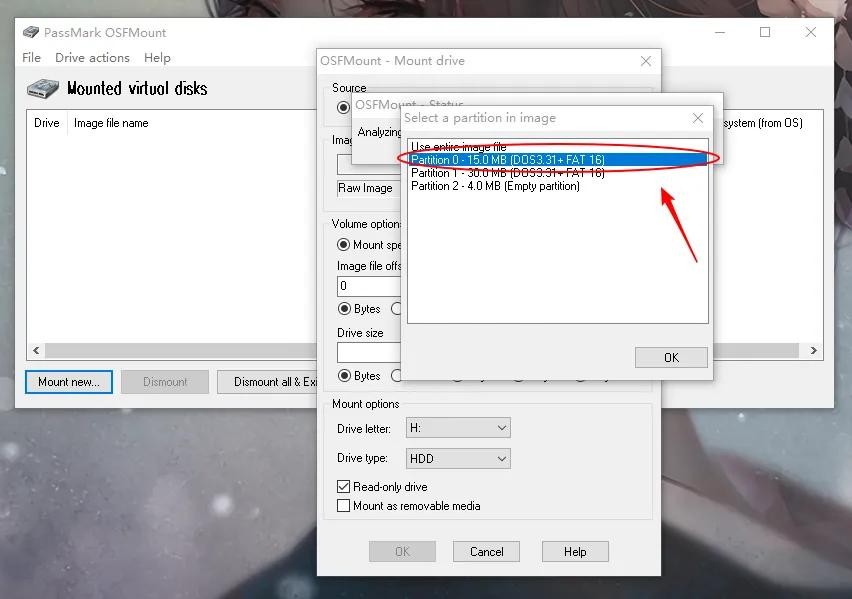Viewport: 852px width, 599px height.
Task: Open the Help menu
Action: coord(157,58)
